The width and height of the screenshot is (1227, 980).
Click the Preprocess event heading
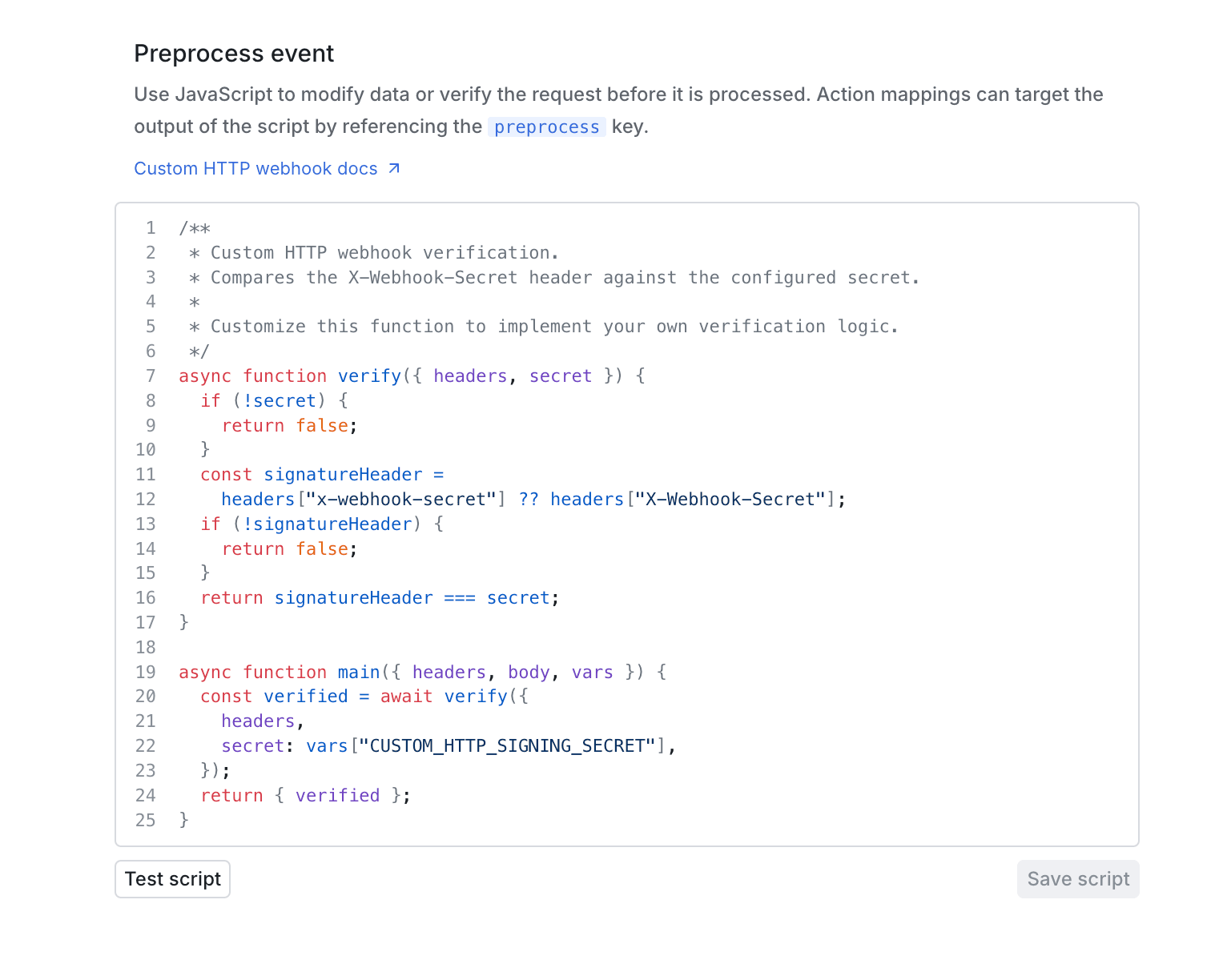234,53
